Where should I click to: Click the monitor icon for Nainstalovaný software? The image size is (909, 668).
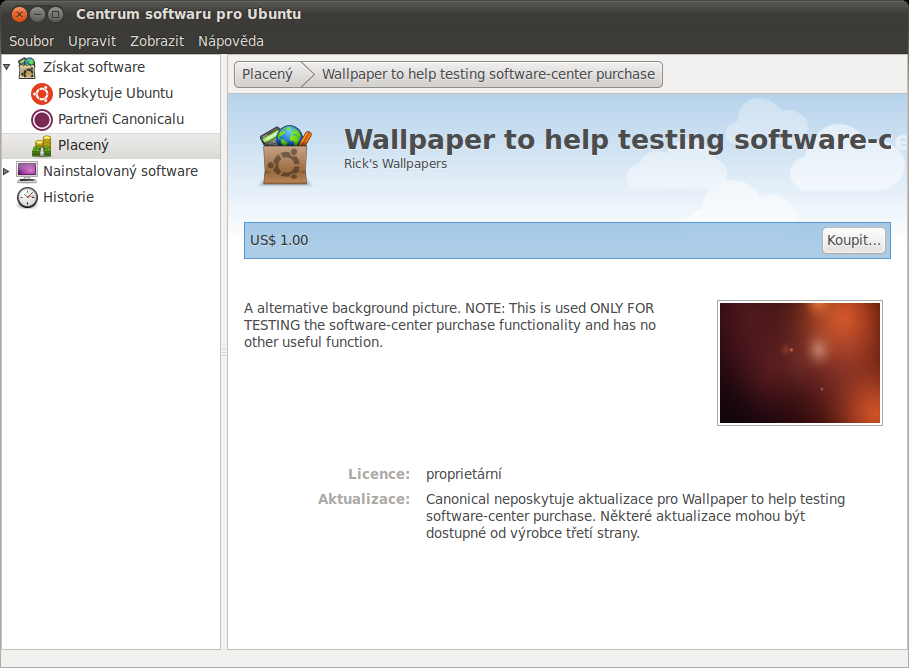(x=27, y=171)
